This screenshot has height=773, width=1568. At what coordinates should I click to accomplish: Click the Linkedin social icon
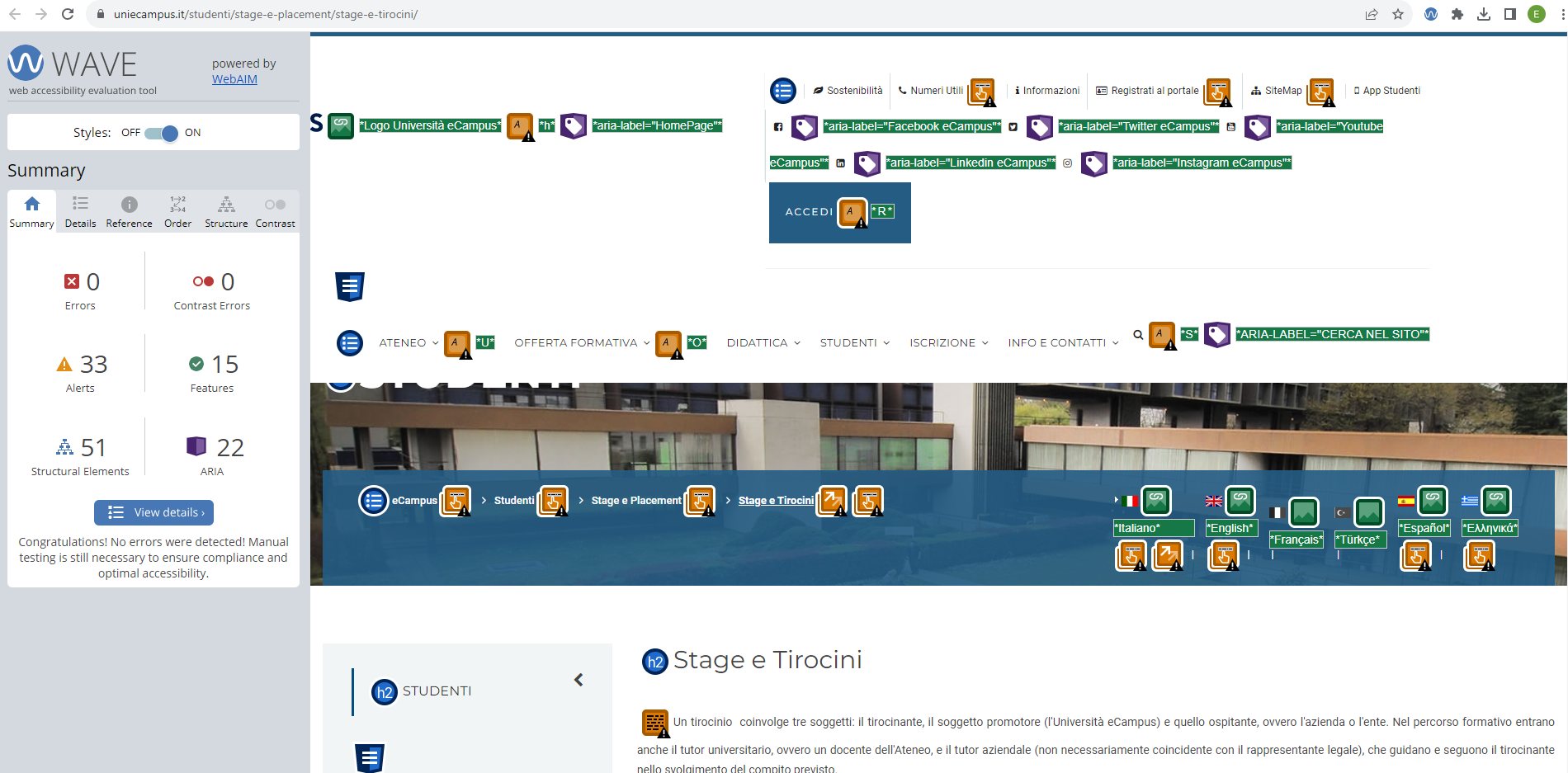point(840,163)
